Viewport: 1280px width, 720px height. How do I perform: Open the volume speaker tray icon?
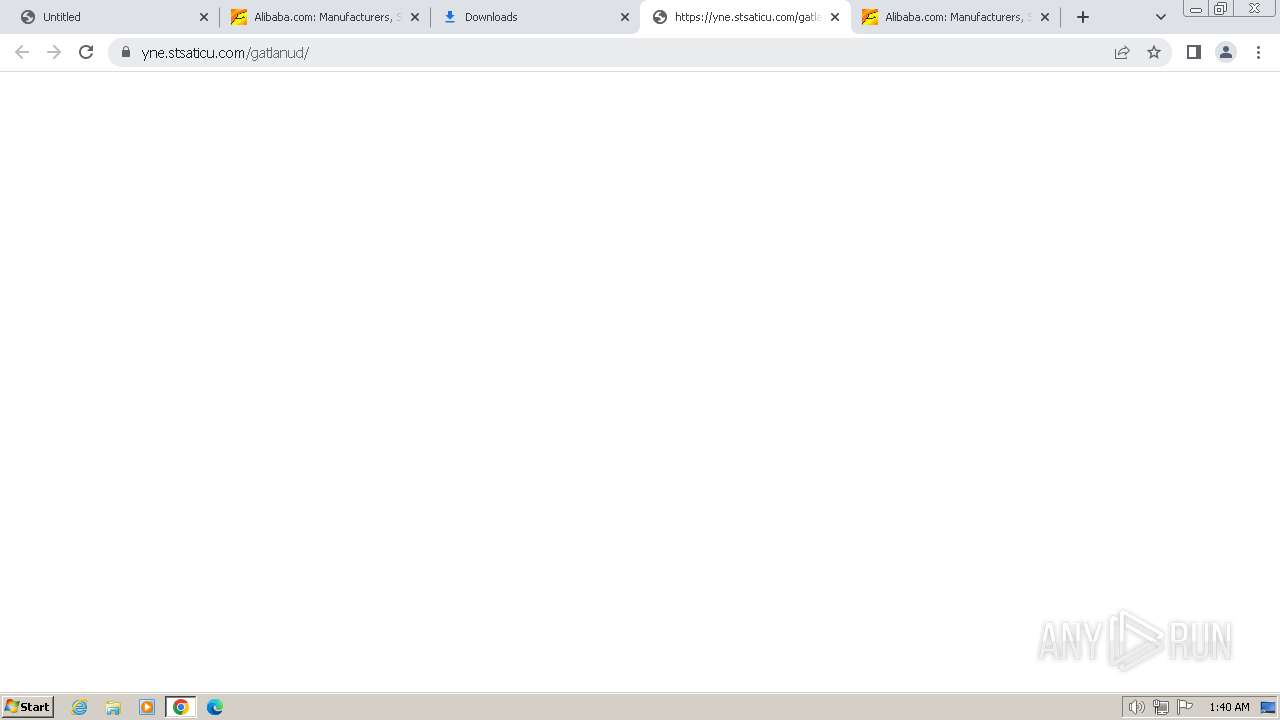pos(1136,707)
